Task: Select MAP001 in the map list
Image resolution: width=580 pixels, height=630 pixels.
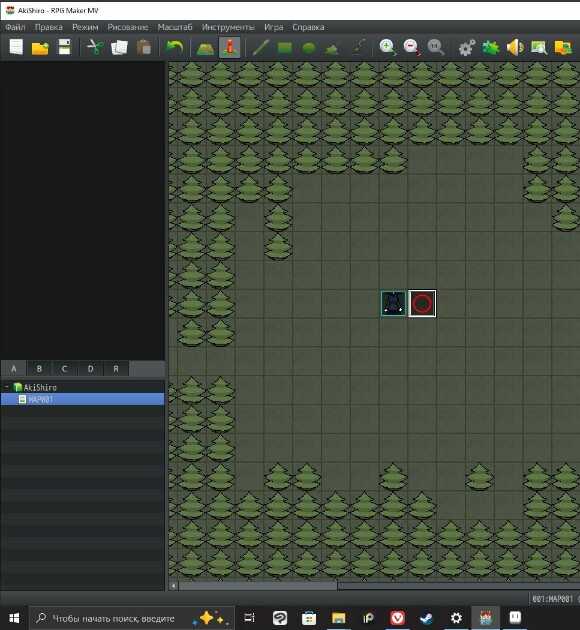Action: 82,399
